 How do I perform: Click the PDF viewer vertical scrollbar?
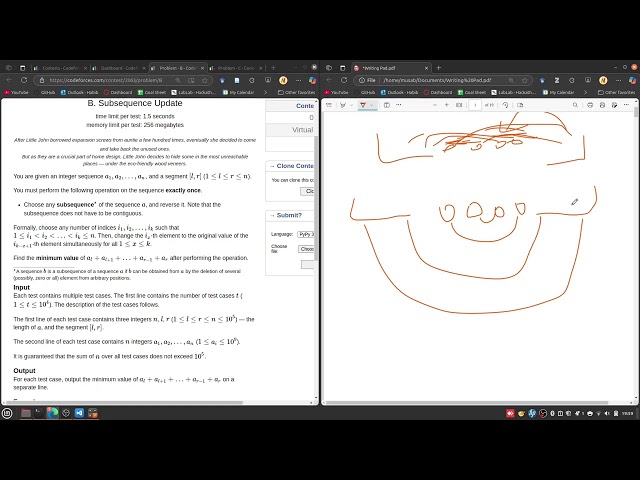click(636, 112)
